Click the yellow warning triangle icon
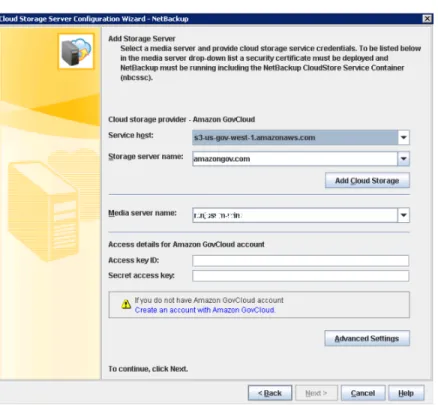Viewport: 438px width, 405px height. [x=126, y=304]
